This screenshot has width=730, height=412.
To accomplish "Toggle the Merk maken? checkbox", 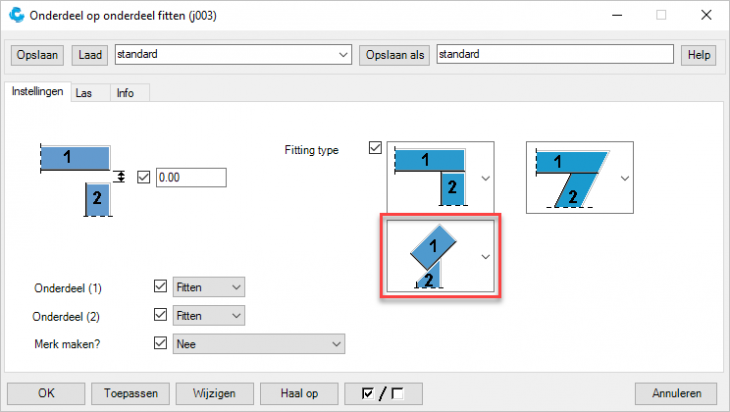I will point(160,343).
